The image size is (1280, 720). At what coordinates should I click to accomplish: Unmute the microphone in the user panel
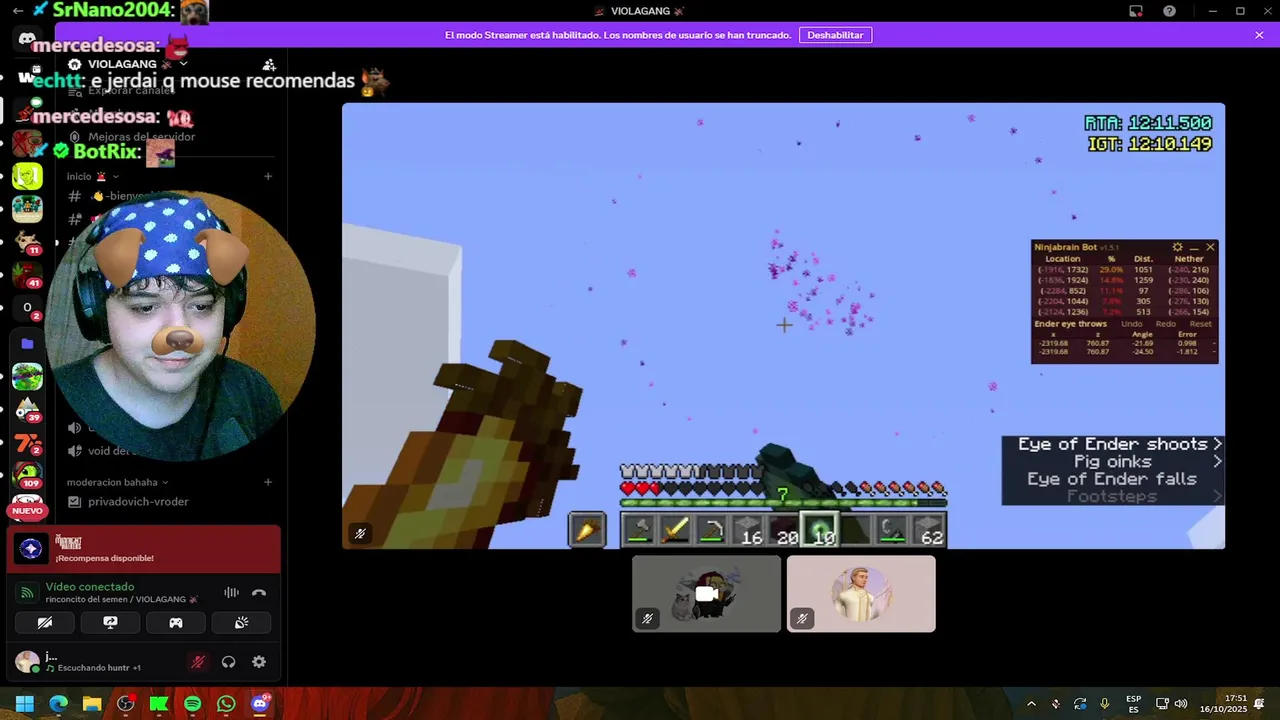(x=198, y=662)
